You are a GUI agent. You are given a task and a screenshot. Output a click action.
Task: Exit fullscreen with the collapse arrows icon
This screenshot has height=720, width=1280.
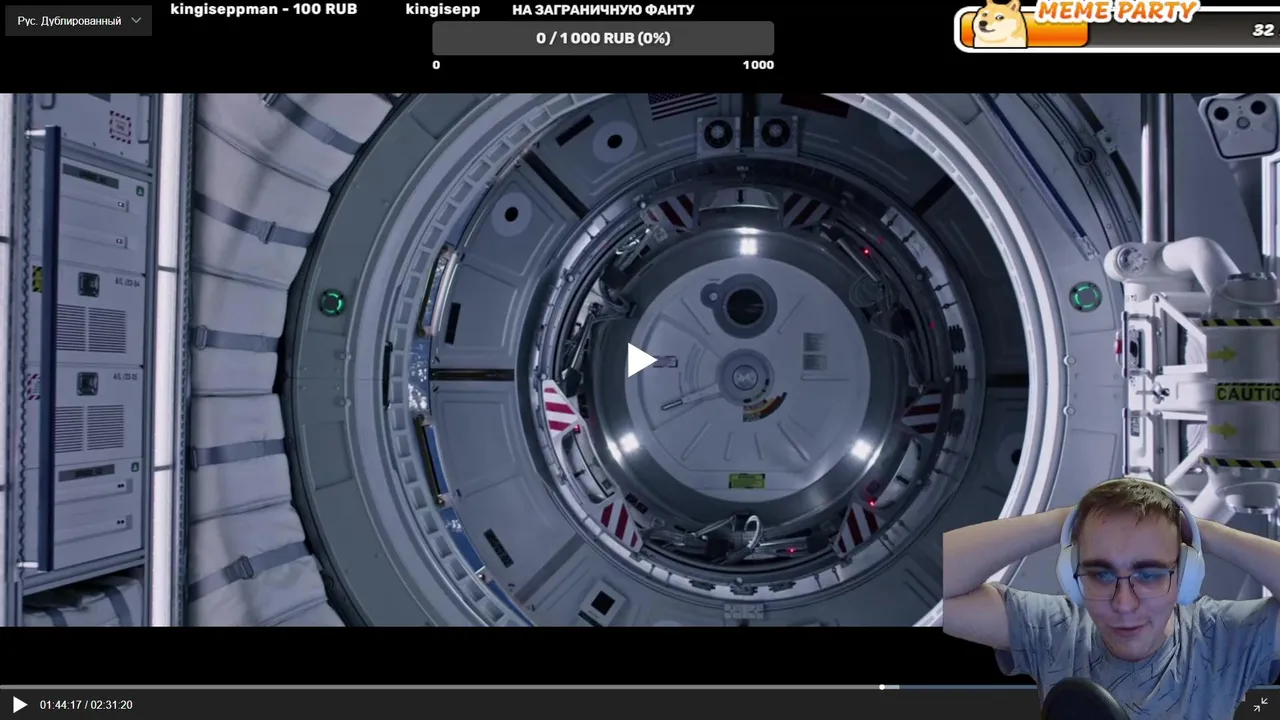[1260, 705]
